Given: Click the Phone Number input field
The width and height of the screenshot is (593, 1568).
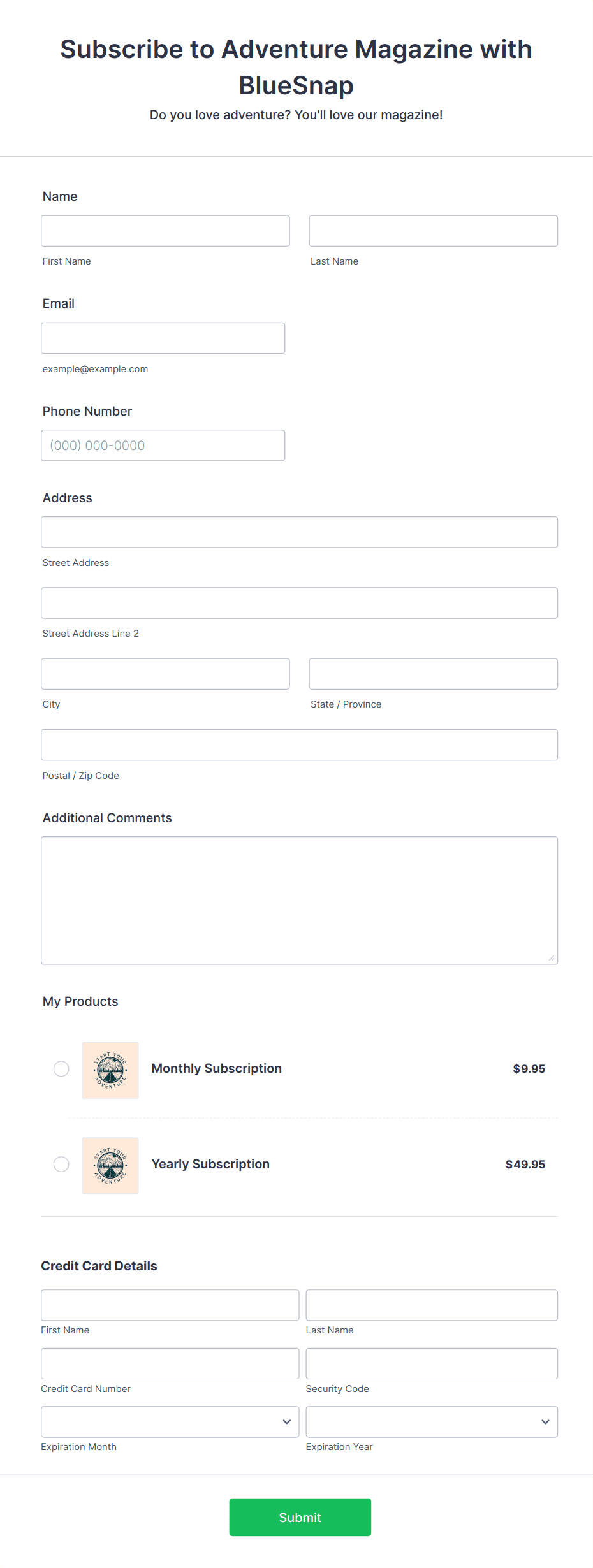Looking at the screenshot, I should [x=163, y=445].
